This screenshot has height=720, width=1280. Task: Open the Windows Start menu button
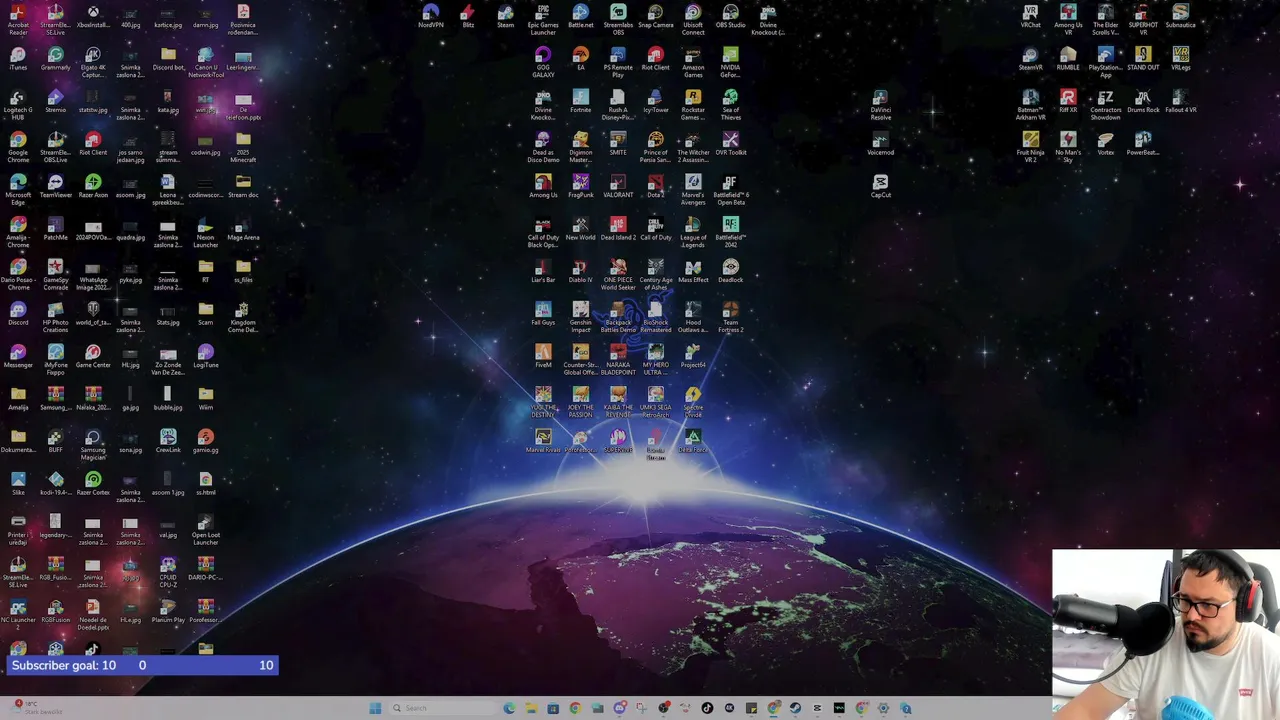pos(375,708)
